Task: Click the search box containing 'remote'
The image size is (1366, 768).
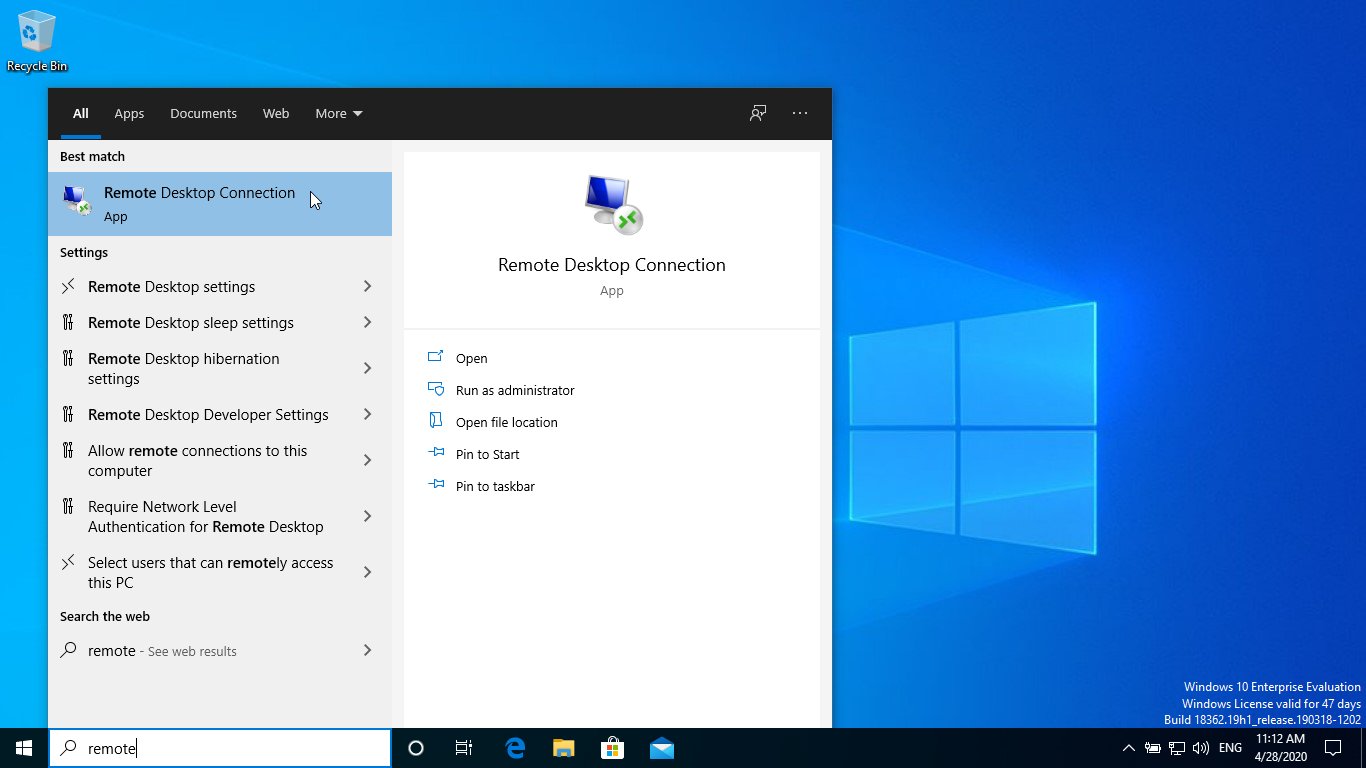Action: pos(220,748)
